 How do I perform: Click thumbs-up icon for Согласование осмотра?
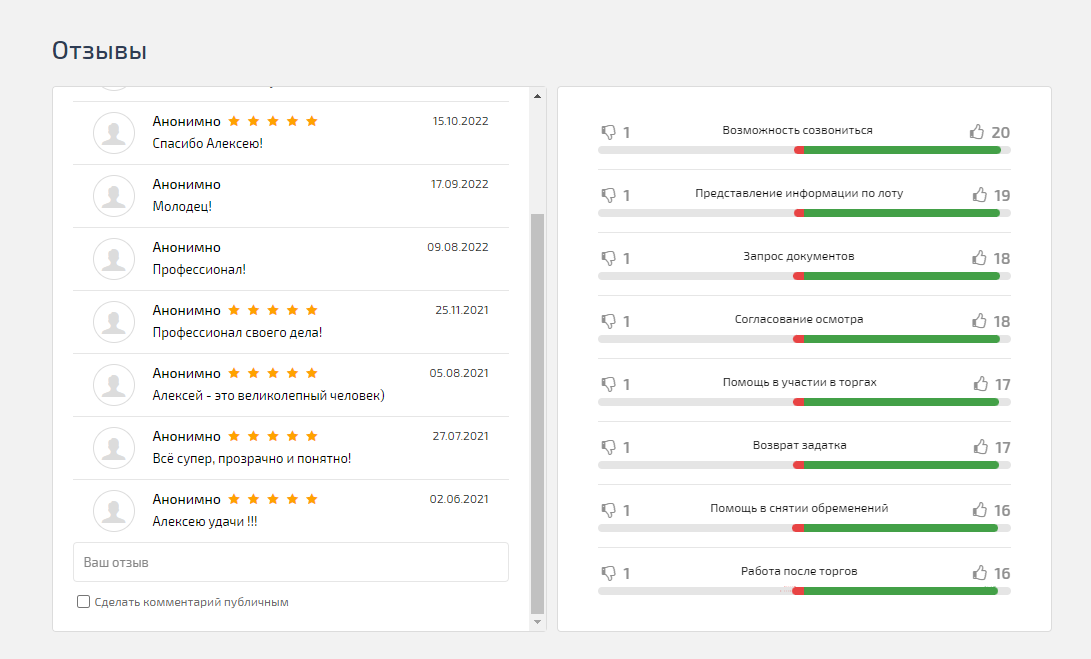979,321
